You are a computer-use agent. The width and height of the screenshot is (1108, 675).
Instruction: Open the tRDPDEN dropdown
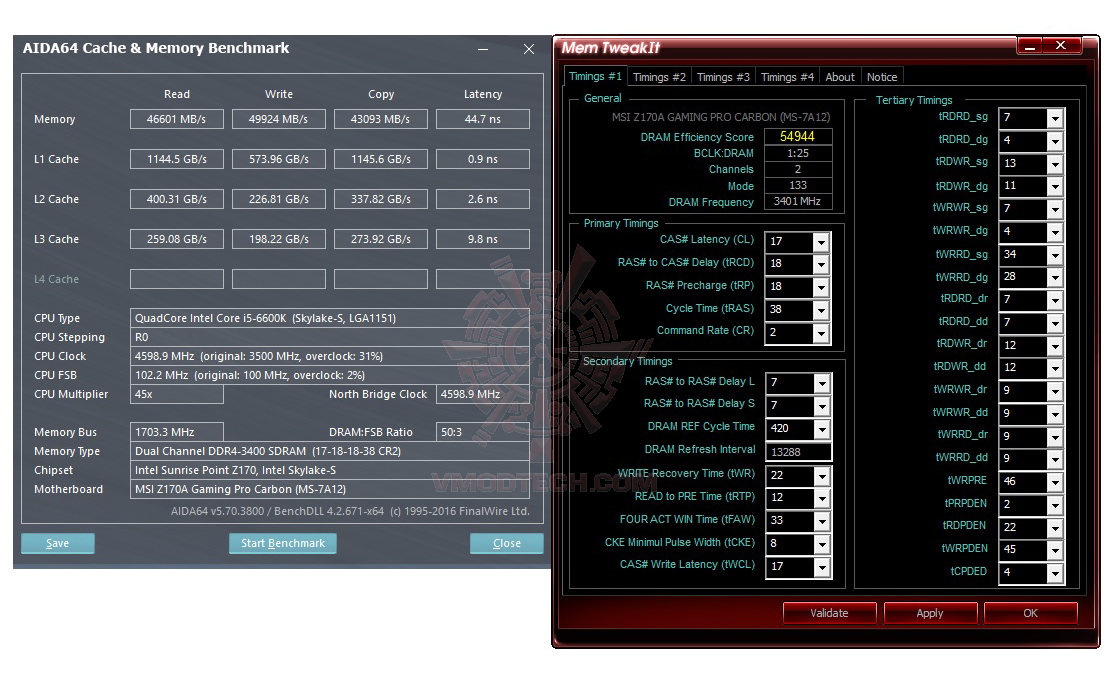point(1055,527)
